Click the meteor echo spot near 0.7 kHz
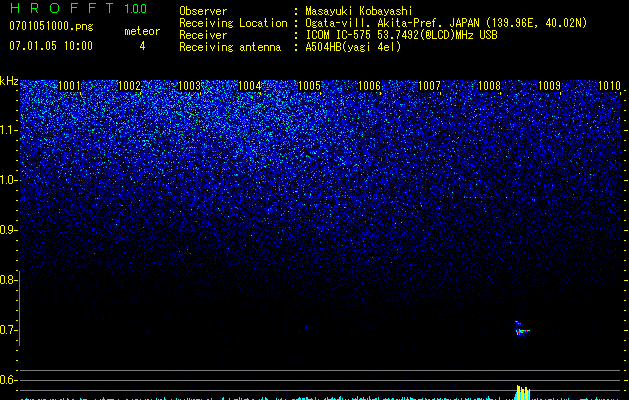629x400 pixels. click(x=521, y=329)
